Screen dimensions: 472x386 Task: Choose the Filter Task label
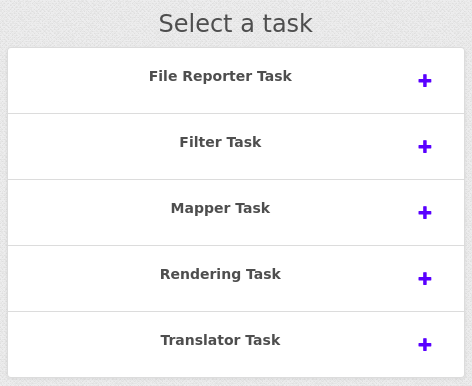point(220,142)
